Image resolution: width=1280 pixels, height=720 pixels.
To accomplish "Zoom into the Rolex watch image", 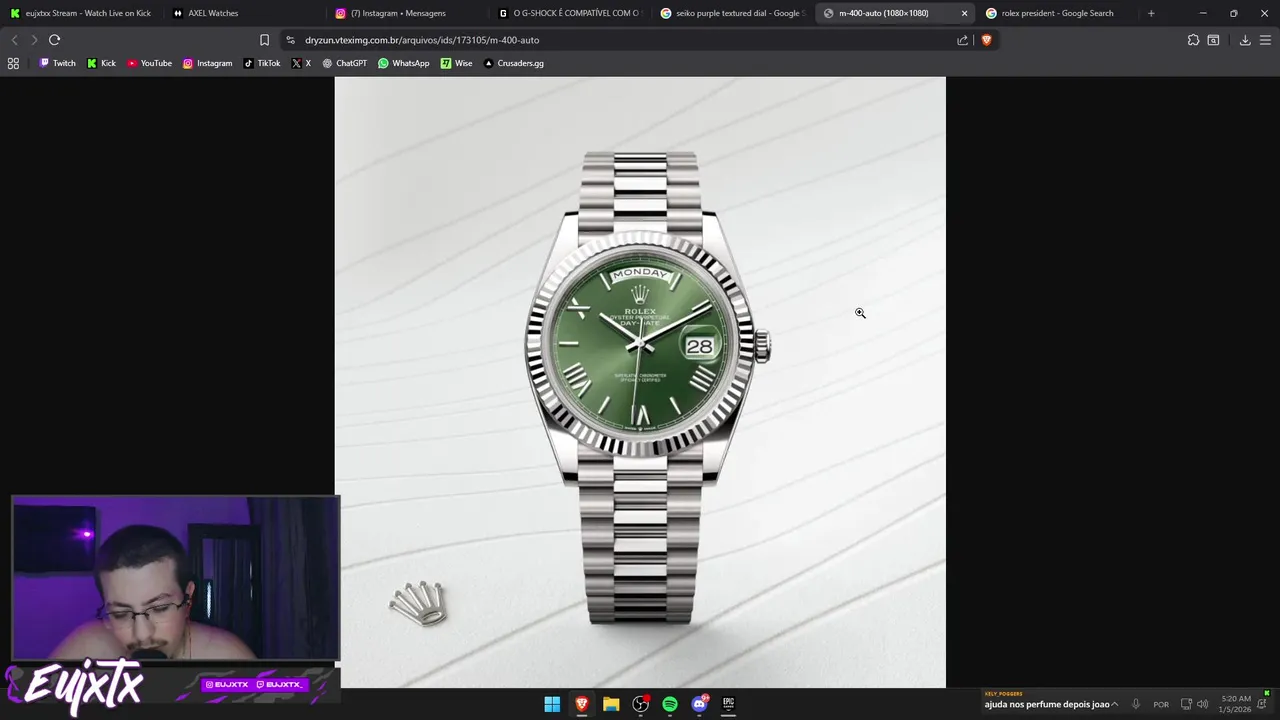I will pos(640,382).
